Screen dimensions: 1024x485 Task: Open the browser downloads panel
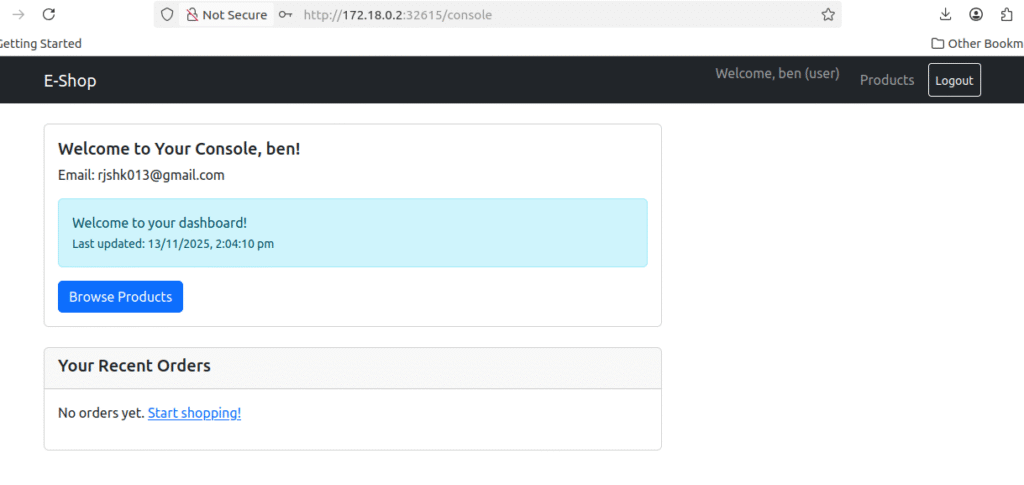tap(946, 15)
